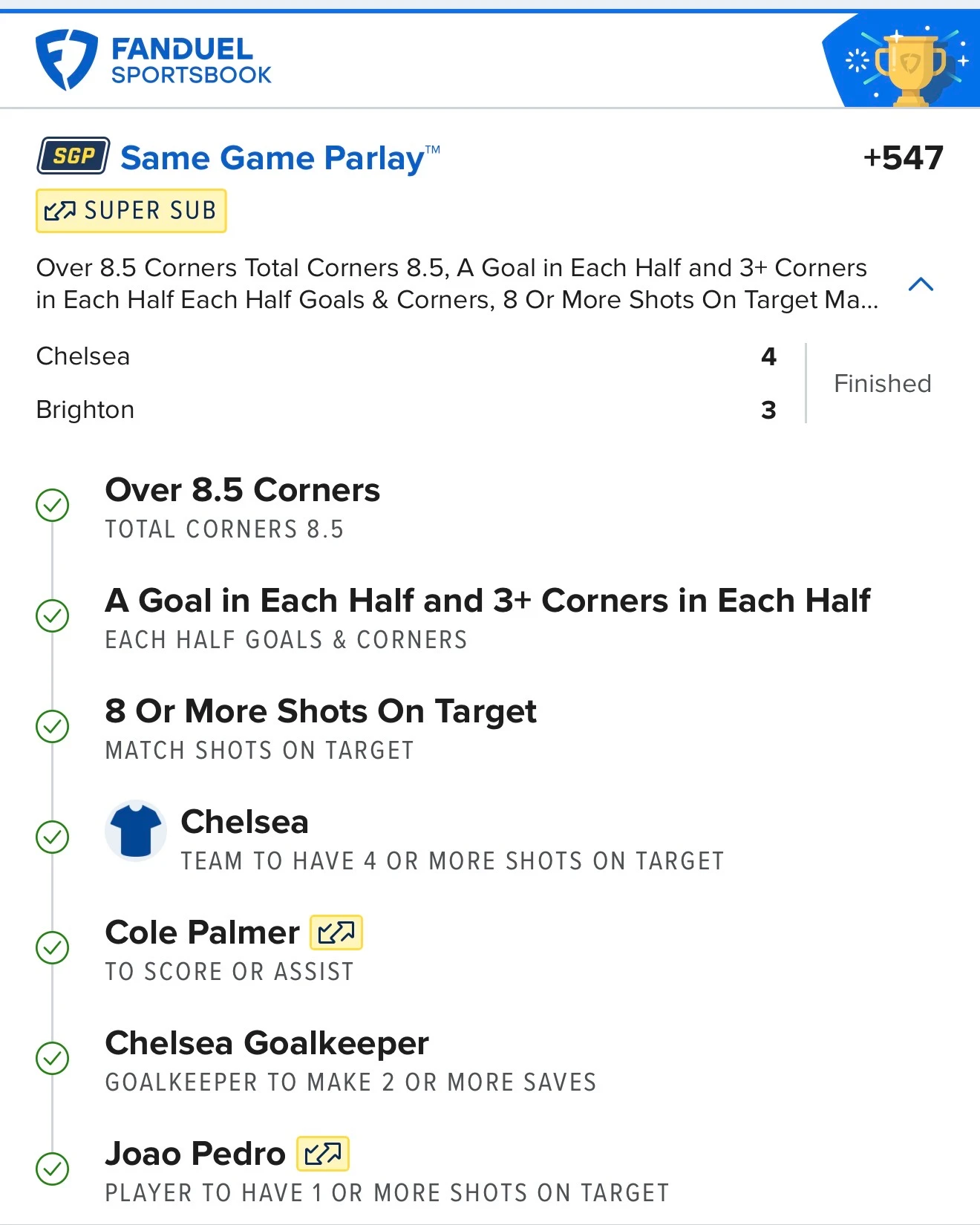Tap the green checkmark for Over 8.5 Corners
Image resolution: width=980 pixels, height=1225 pixels.
tap(53, 505)
